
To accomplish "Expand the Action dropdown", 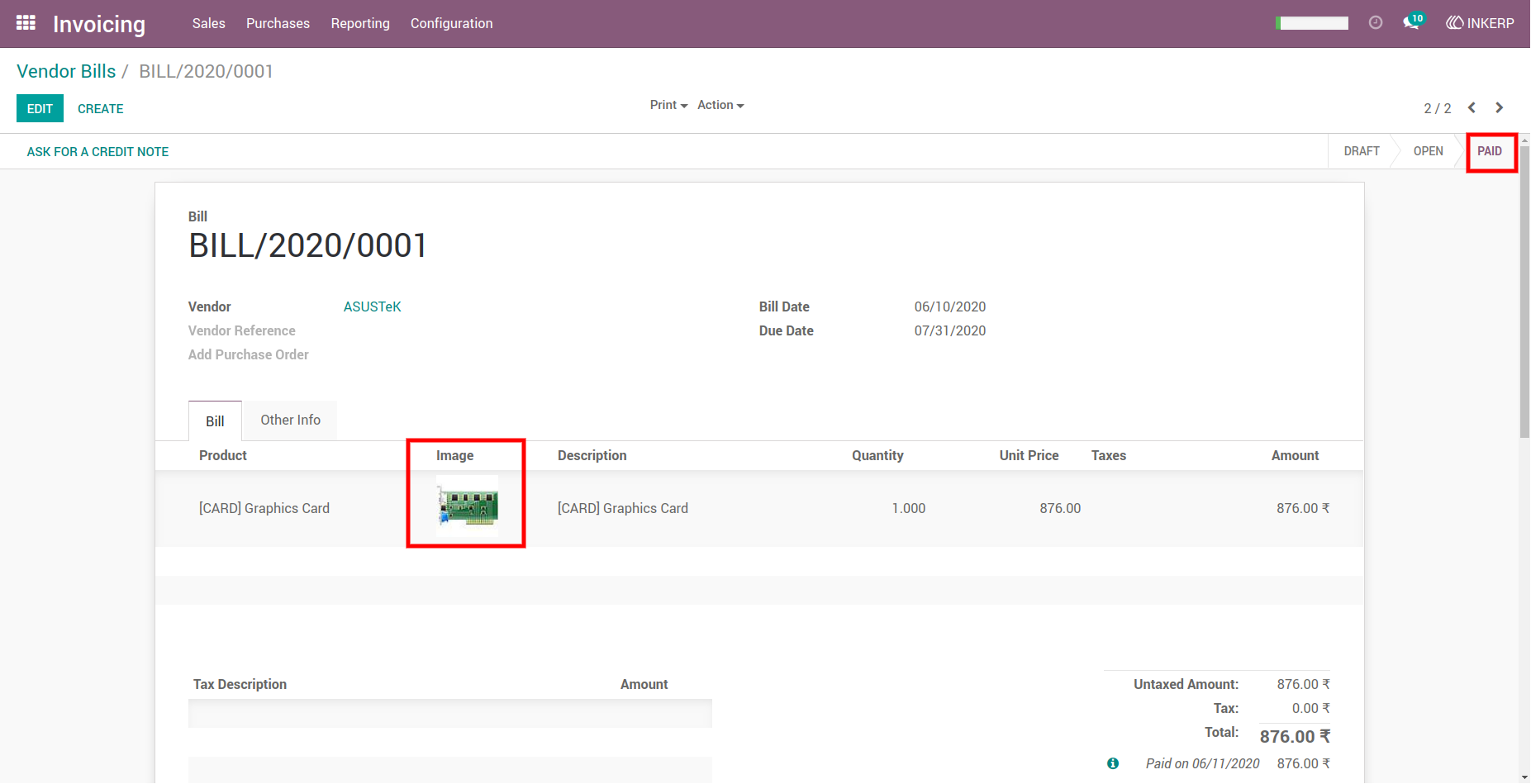I will pos(720,105).
